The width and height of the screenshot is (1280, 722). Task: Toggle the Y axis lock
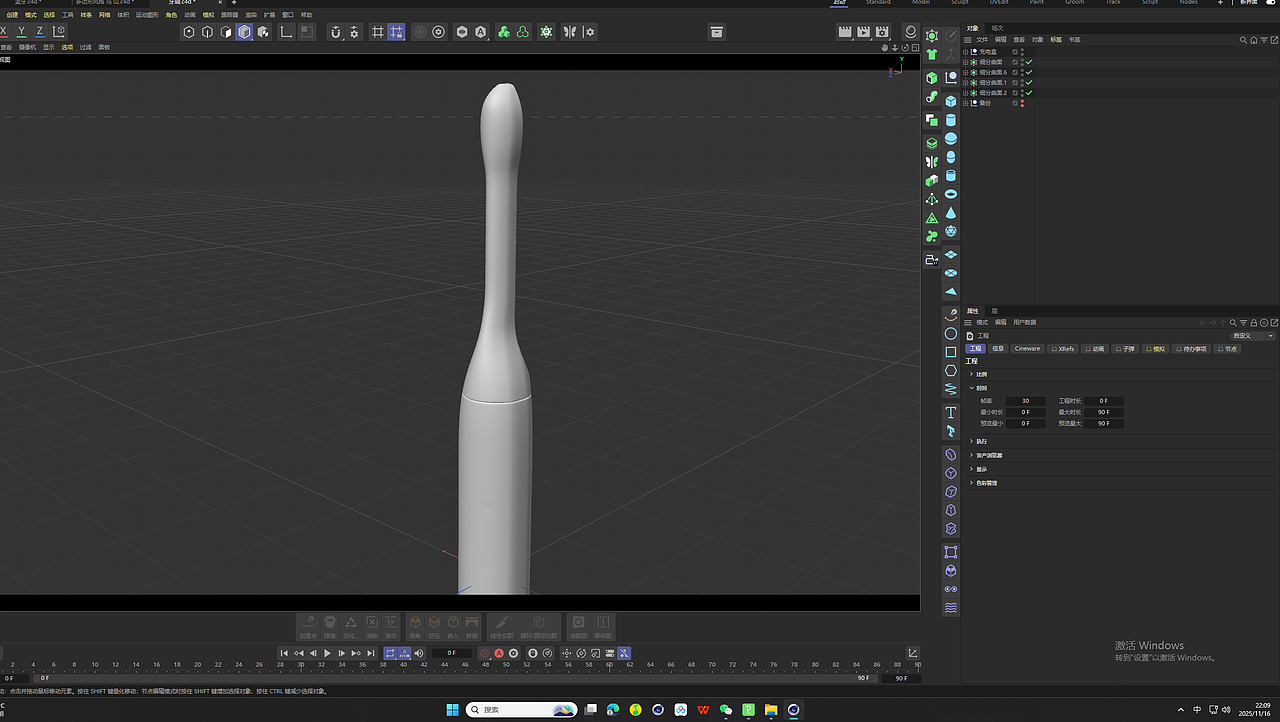click(21, 32)
